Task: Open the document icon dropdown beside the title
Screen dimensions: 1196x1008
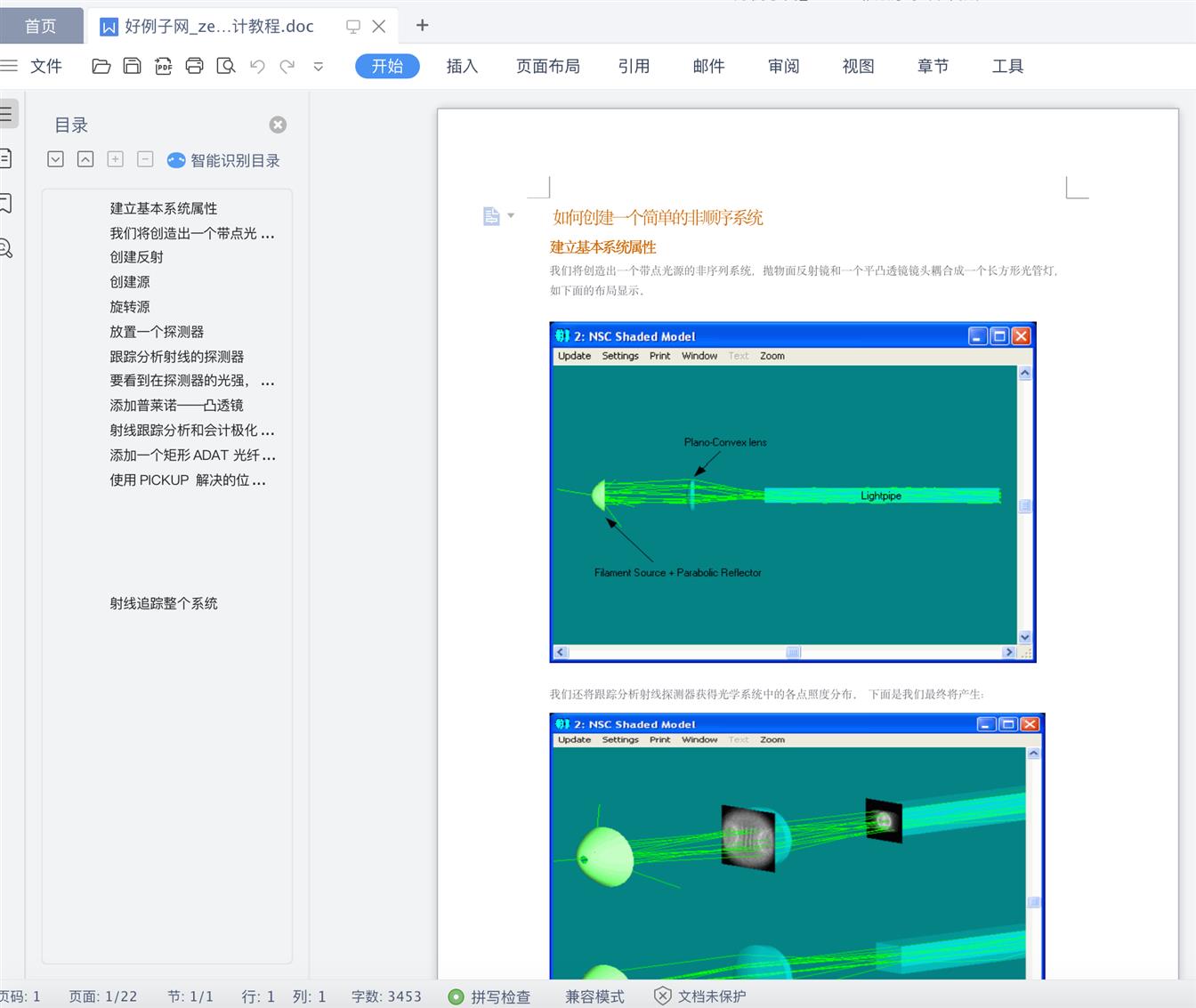Action: [498, 216]
